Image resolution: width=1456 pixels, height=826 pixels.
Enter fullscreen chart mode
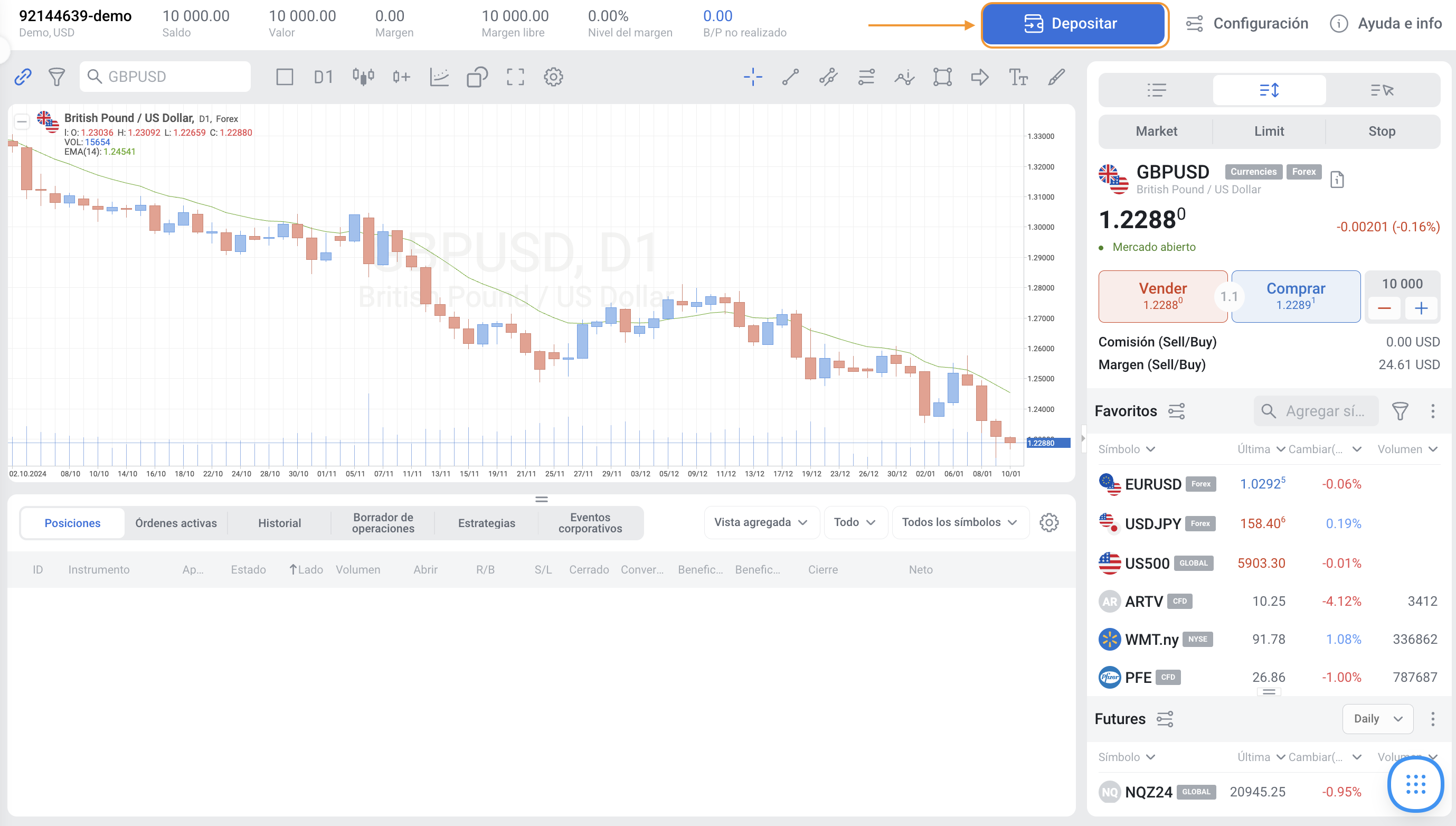(515, 77)
